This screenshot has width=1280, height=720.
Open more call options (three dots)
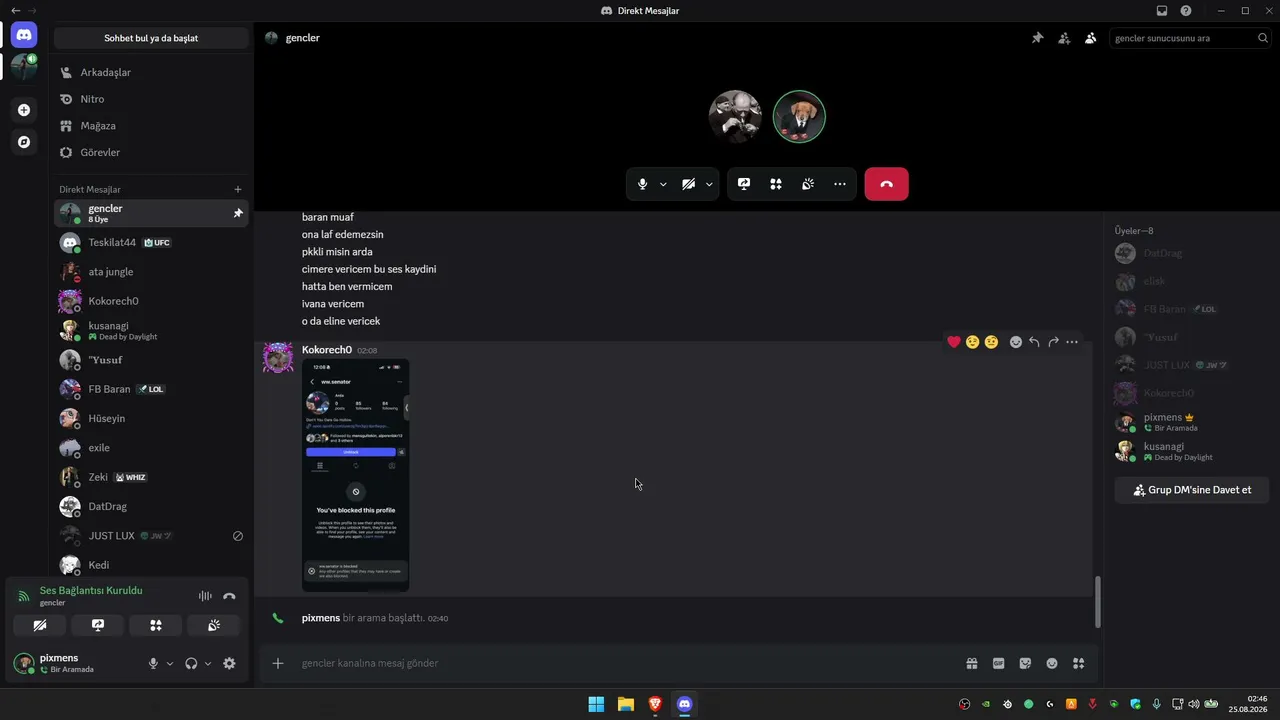[x=840, y=184]
